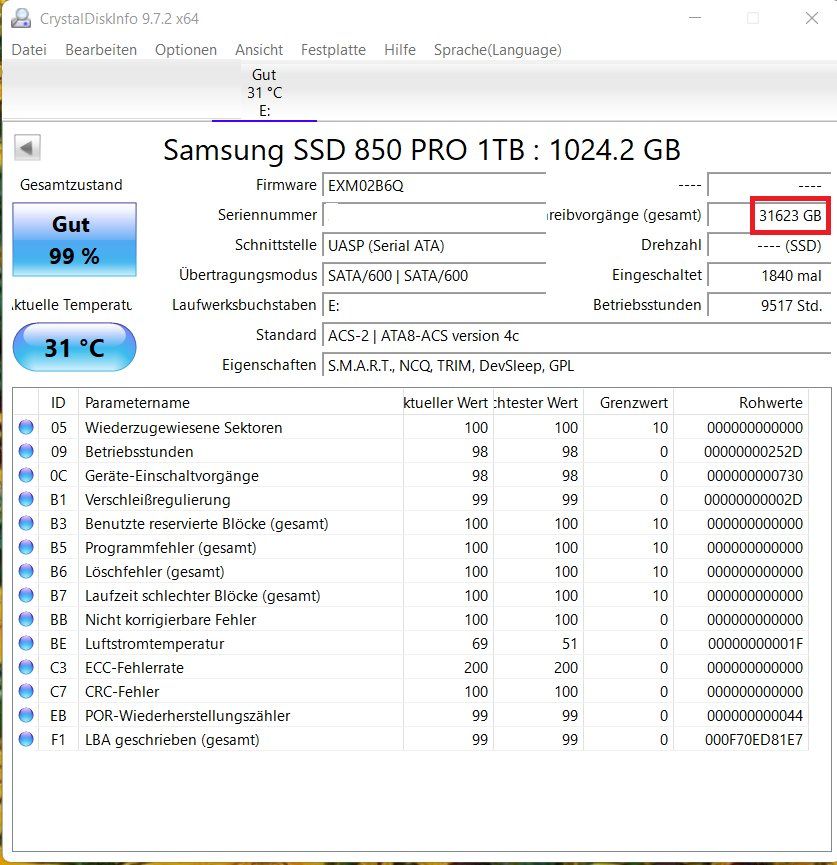
Task: Click the status orb for LBA geschrieben
Action: [26, 739]
